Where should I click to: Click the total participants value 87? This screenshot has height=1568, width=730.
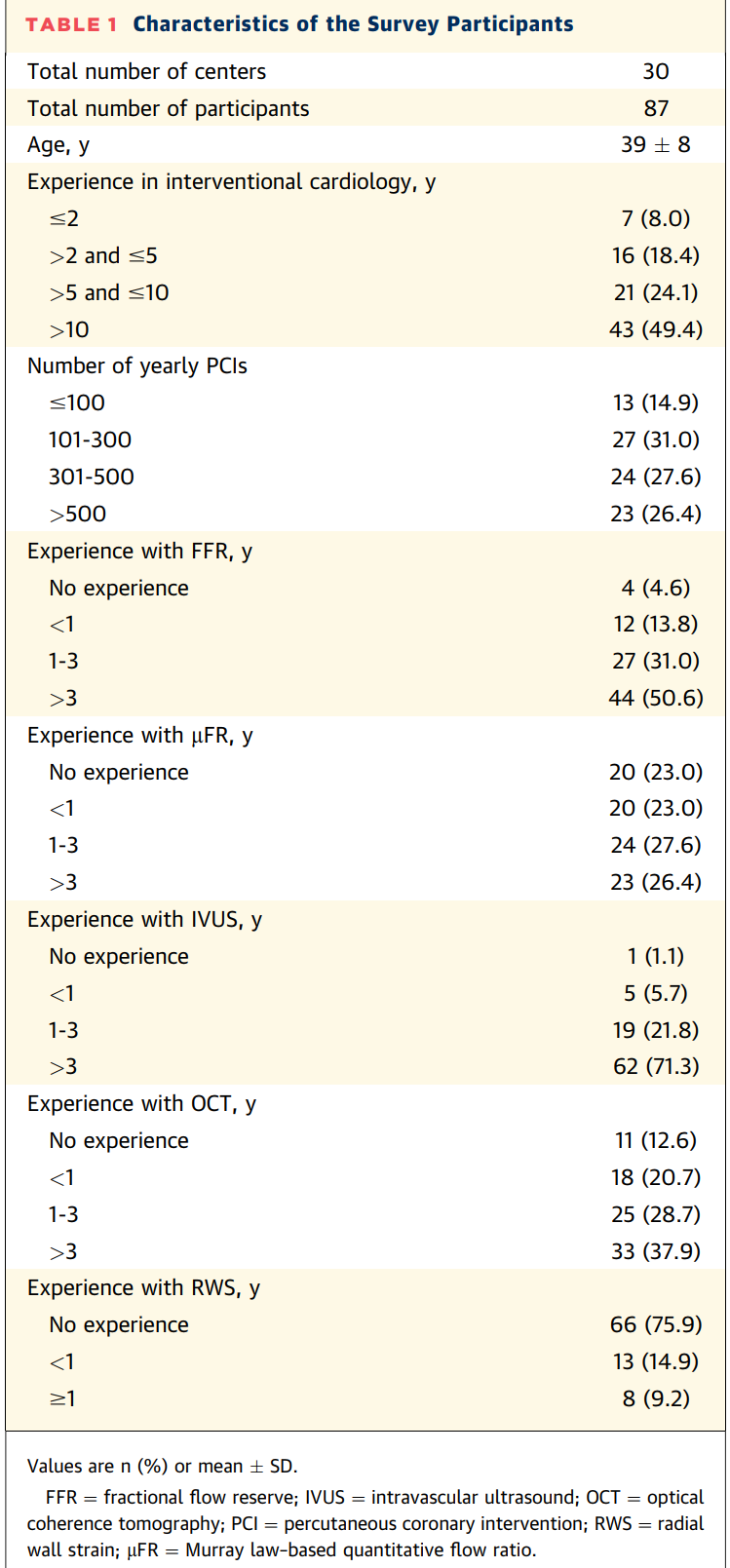tap(656, 108)
